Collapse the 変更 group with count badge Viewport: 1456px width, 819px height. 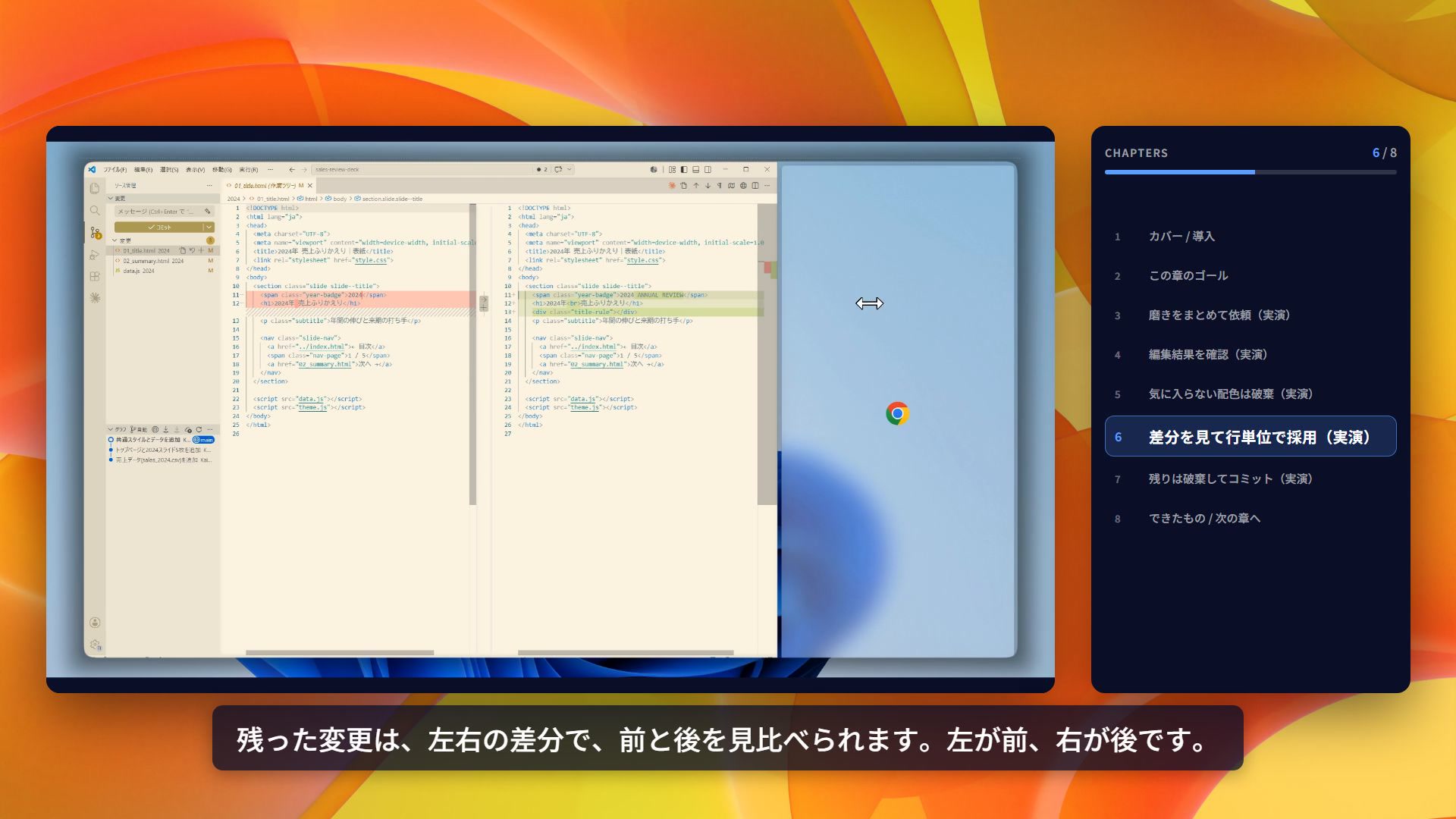[163, 240]
